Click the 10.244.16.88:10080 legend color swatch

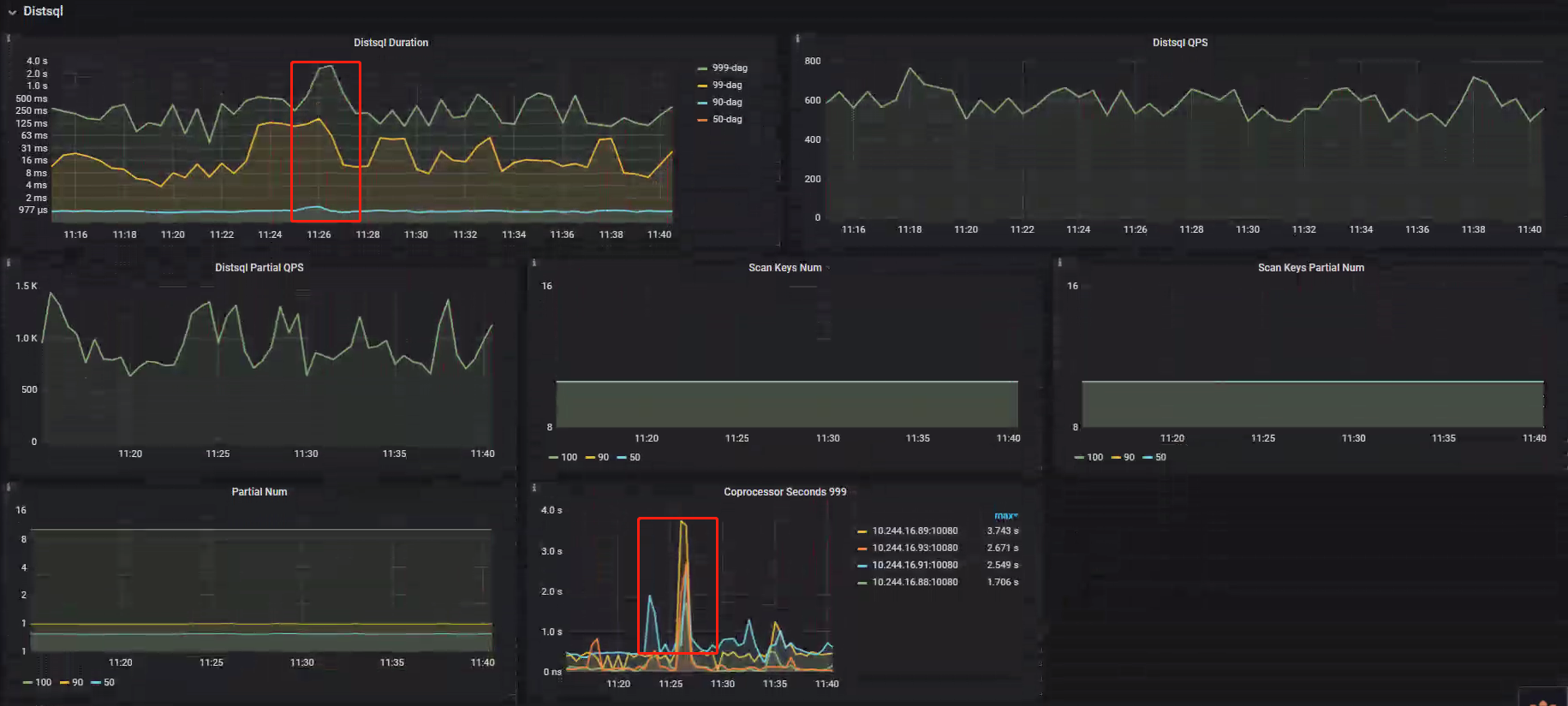coord(862,583)
